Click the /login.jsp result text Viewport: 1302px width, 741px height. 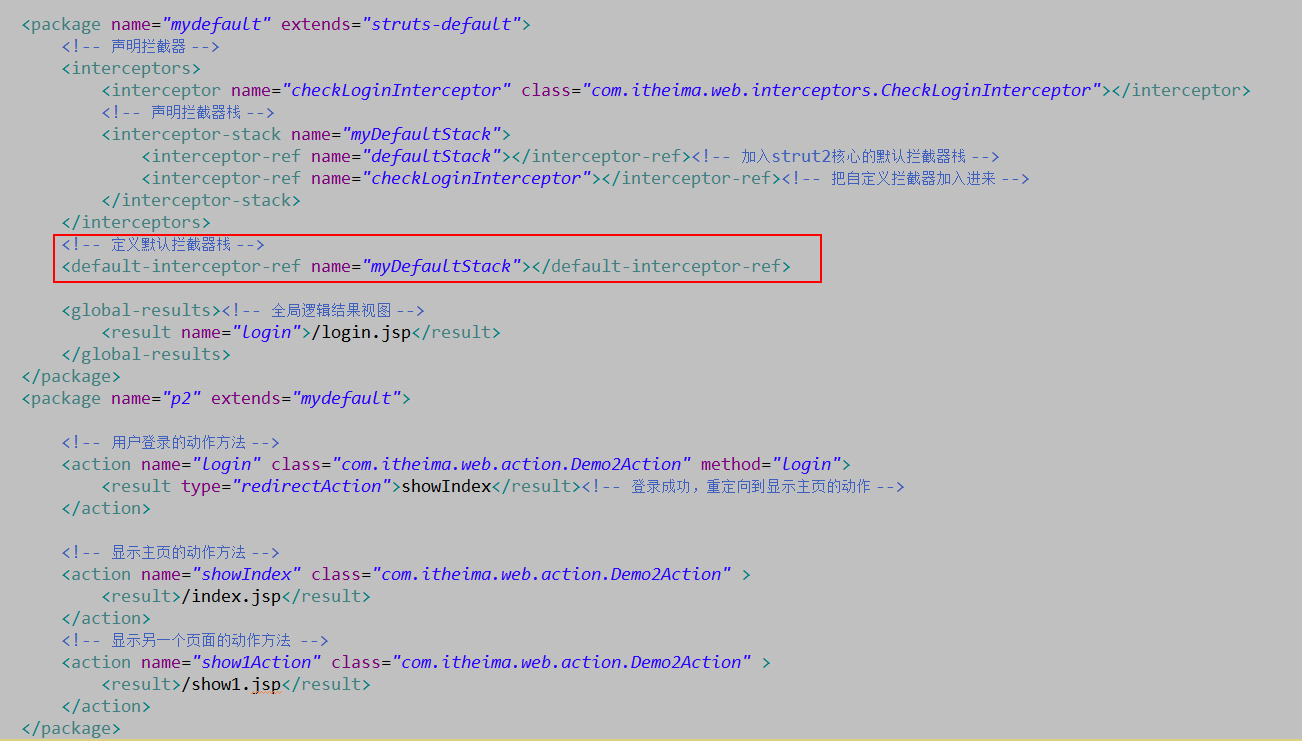pos(361,332)
